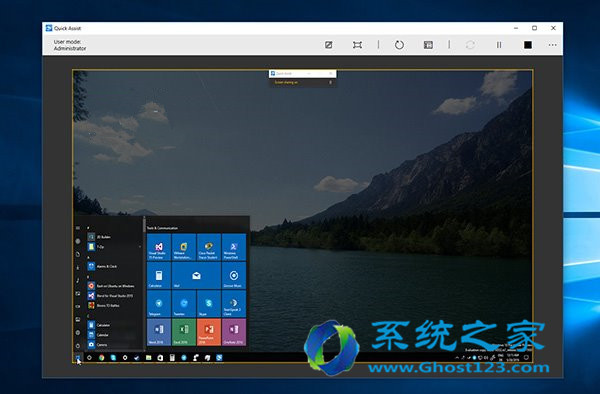
Task: Open the wide Mail tile
Action: 196,275
